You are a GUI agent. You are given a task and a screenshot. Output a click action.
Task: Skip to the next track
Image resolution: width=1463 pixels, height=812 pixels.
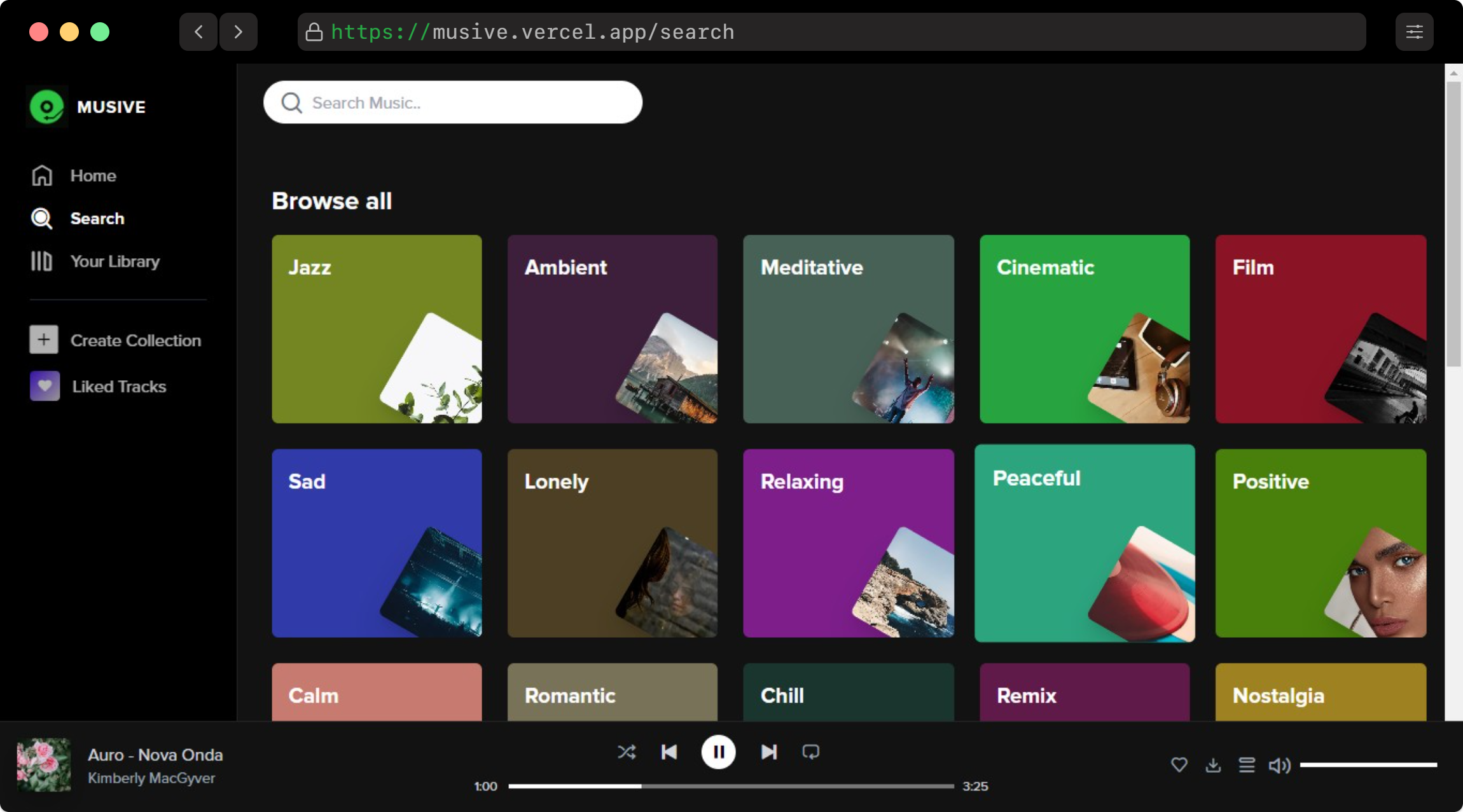[768, 752]
